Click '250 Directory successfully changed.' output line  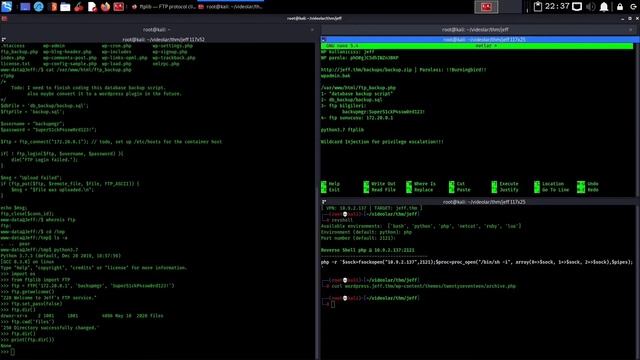[x=50, y=328]
